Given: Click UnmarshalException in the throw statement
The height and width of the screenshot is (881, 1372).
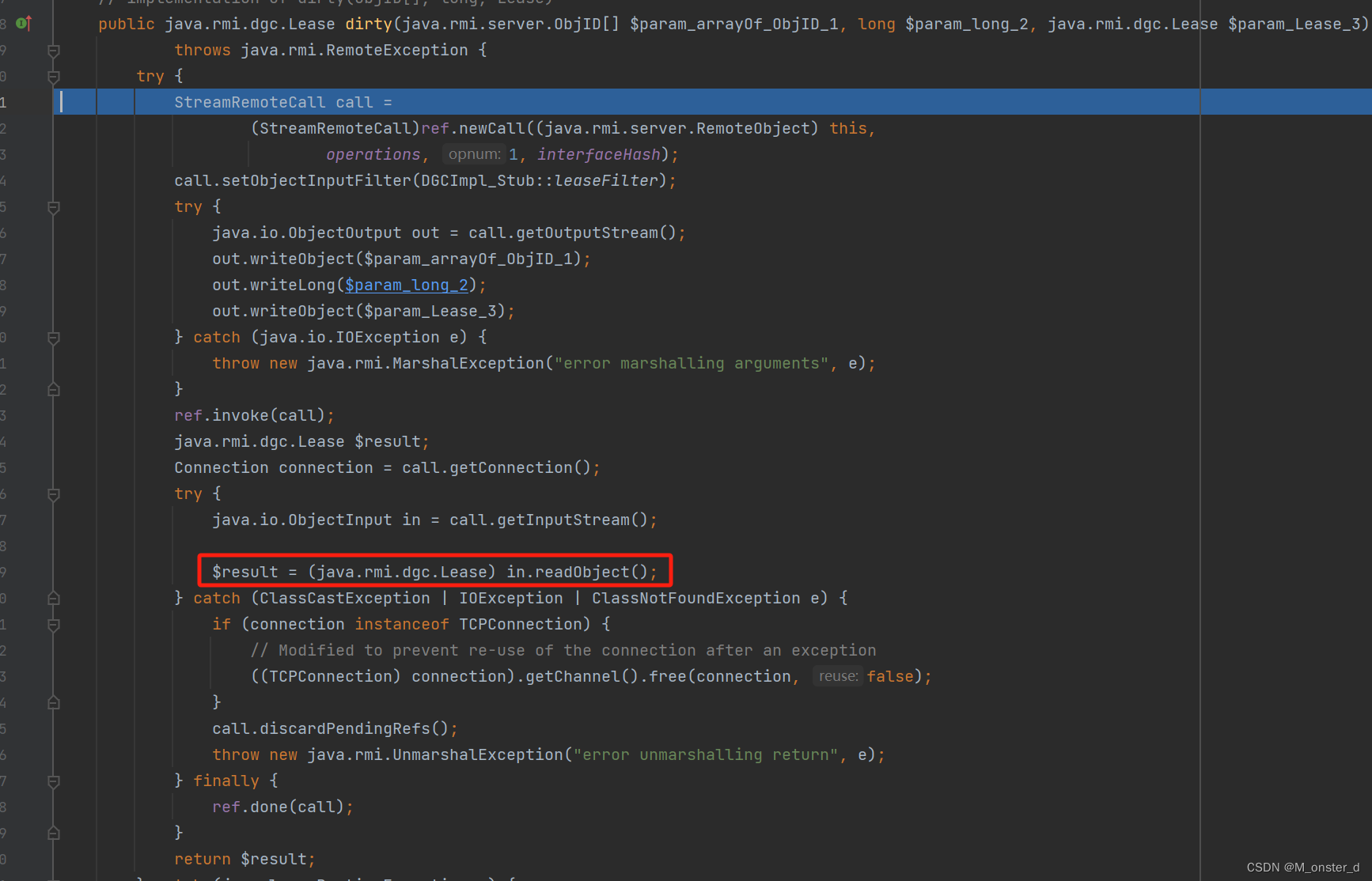Looking at the screenshot, I should [x=478, y=754].
